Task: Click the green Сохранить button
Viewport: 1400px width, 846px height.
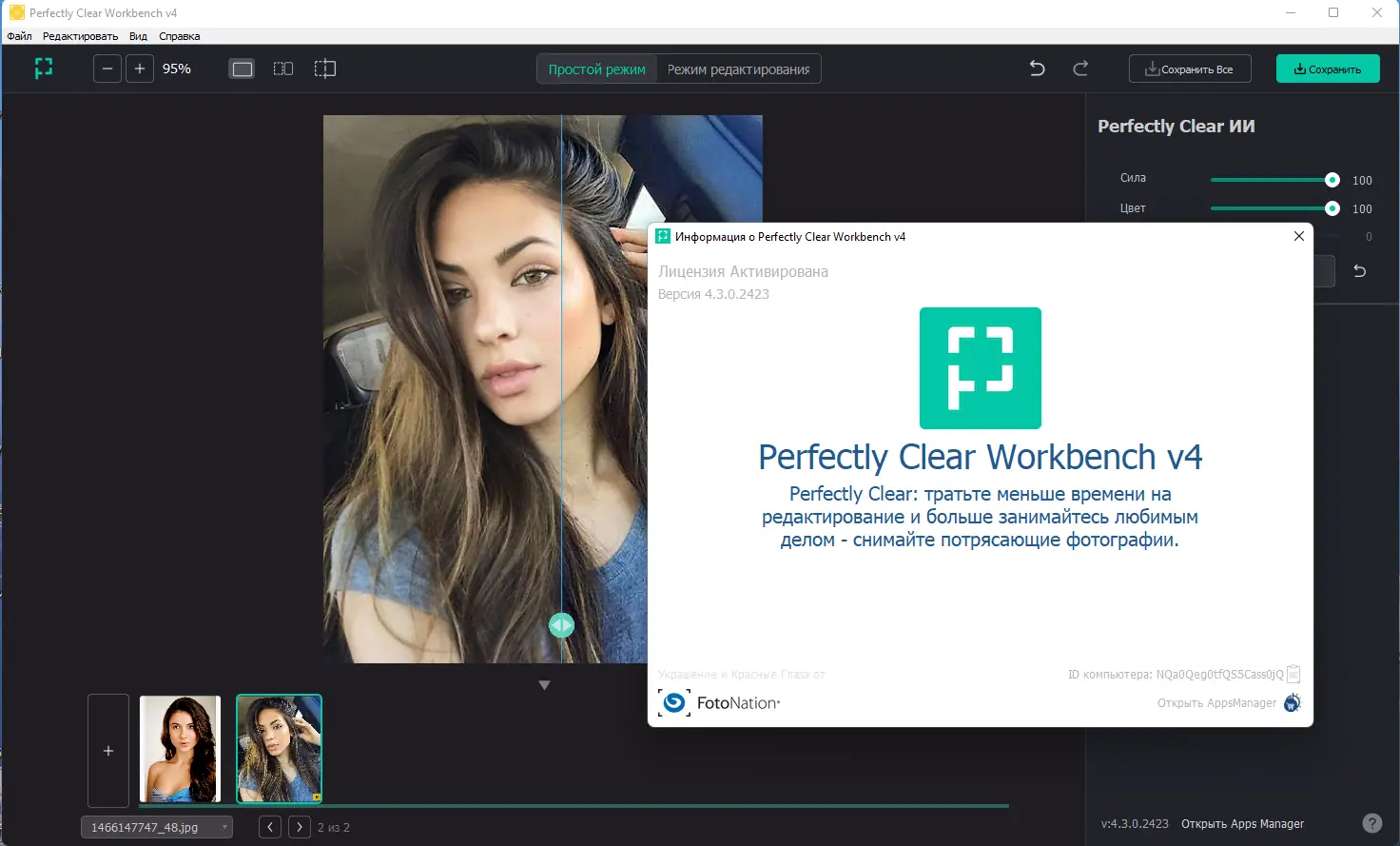Action: point(1328,69)
